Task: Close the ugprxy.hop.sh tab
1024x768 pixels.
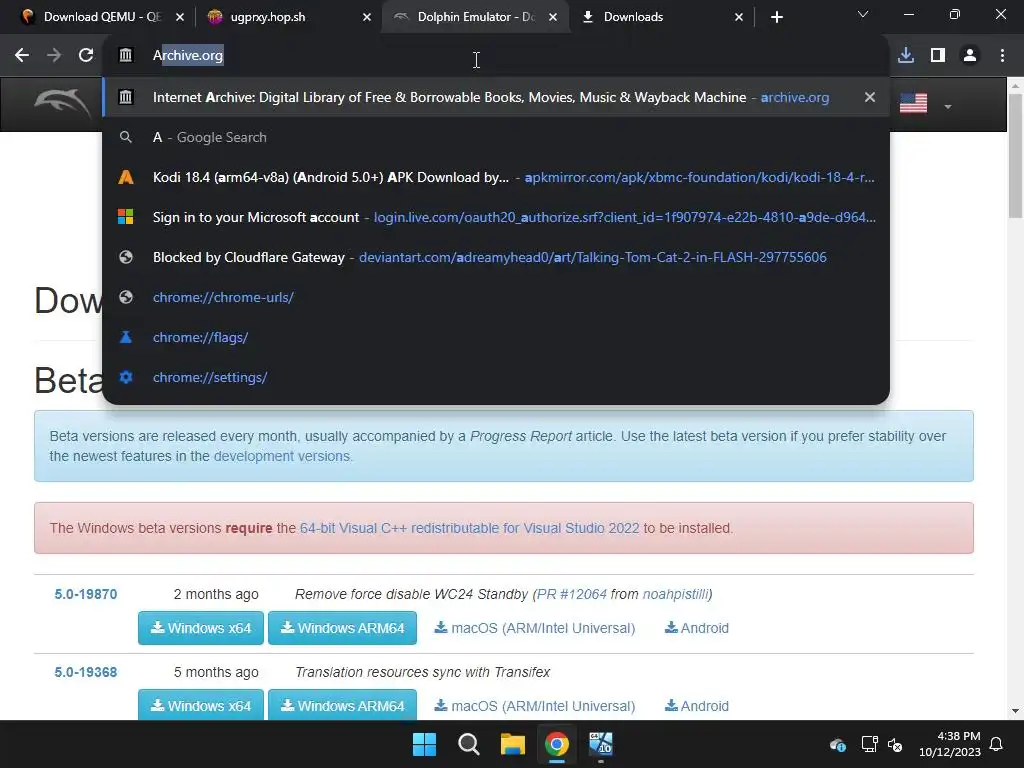Action: 367,17
